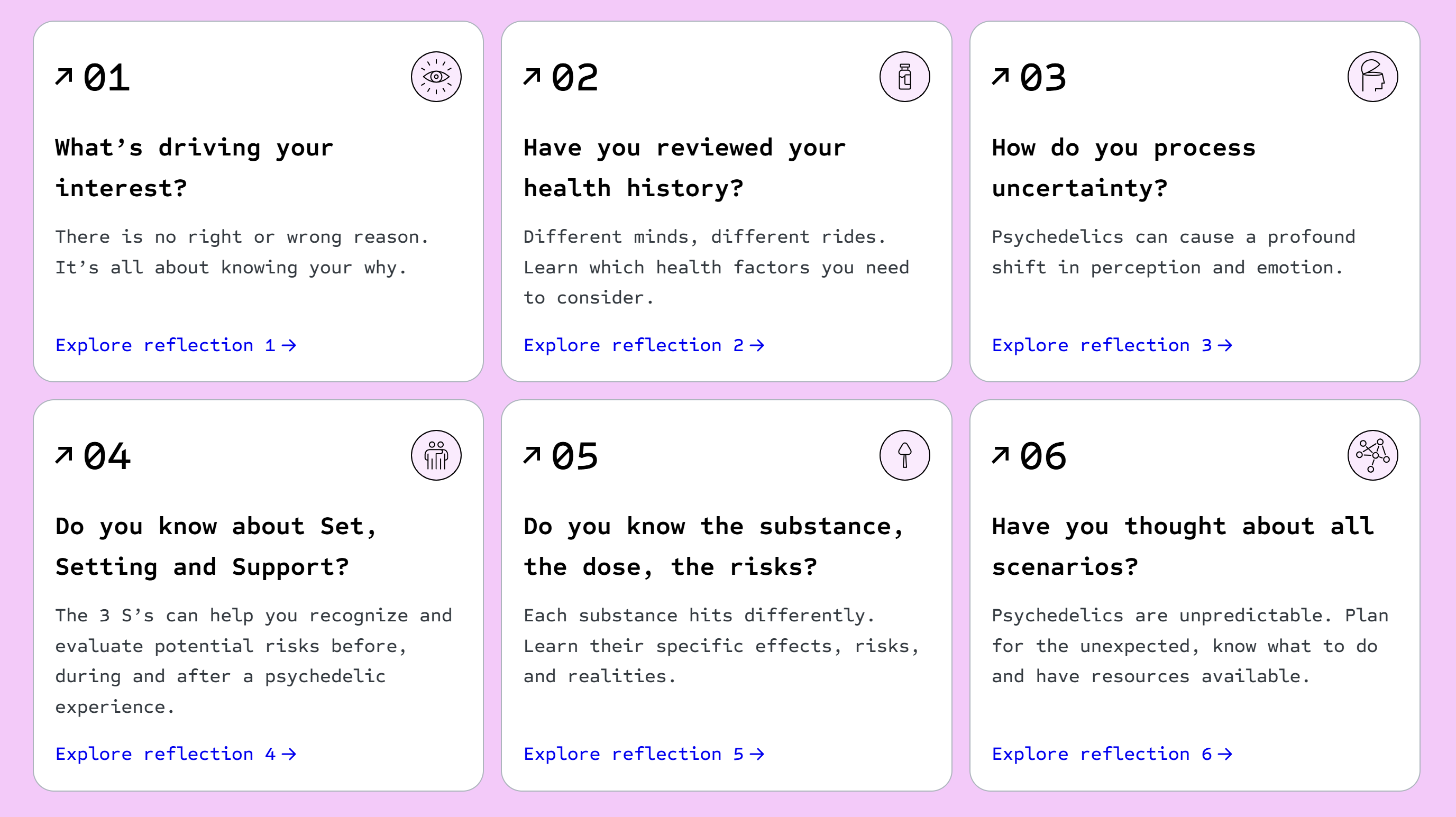Click the medicine bottle icon on card 02
Viewport: 1456px width, 817px height.
(904, 77)
